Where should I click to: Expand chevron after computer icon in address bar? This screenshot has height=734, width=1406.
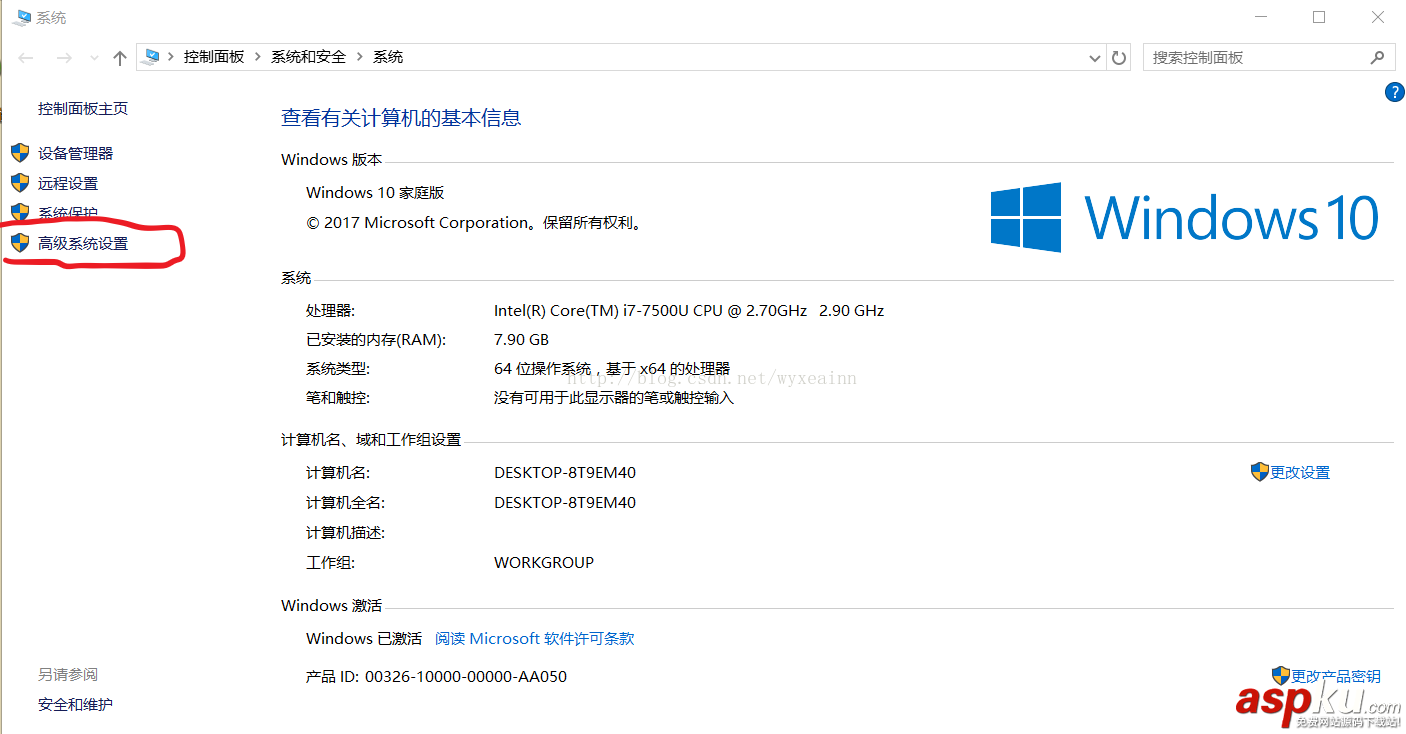pyautogui.click(x=171, y=57)
